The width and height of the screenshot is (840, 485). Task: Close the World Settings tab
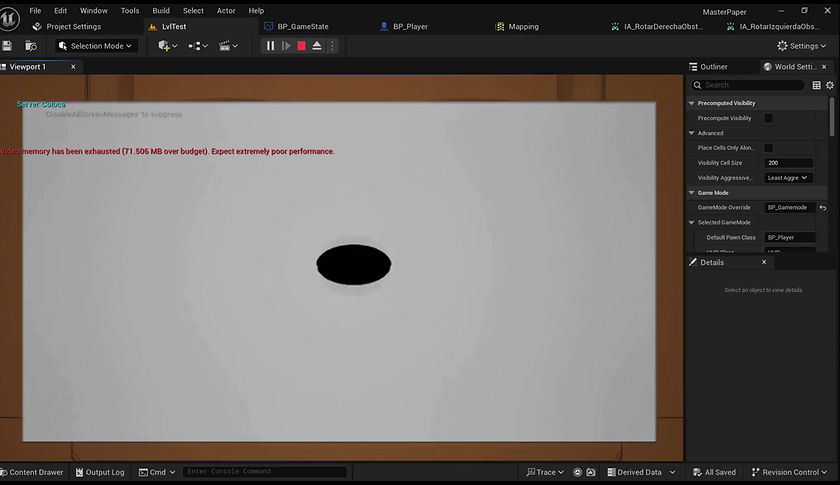[824, 67]
